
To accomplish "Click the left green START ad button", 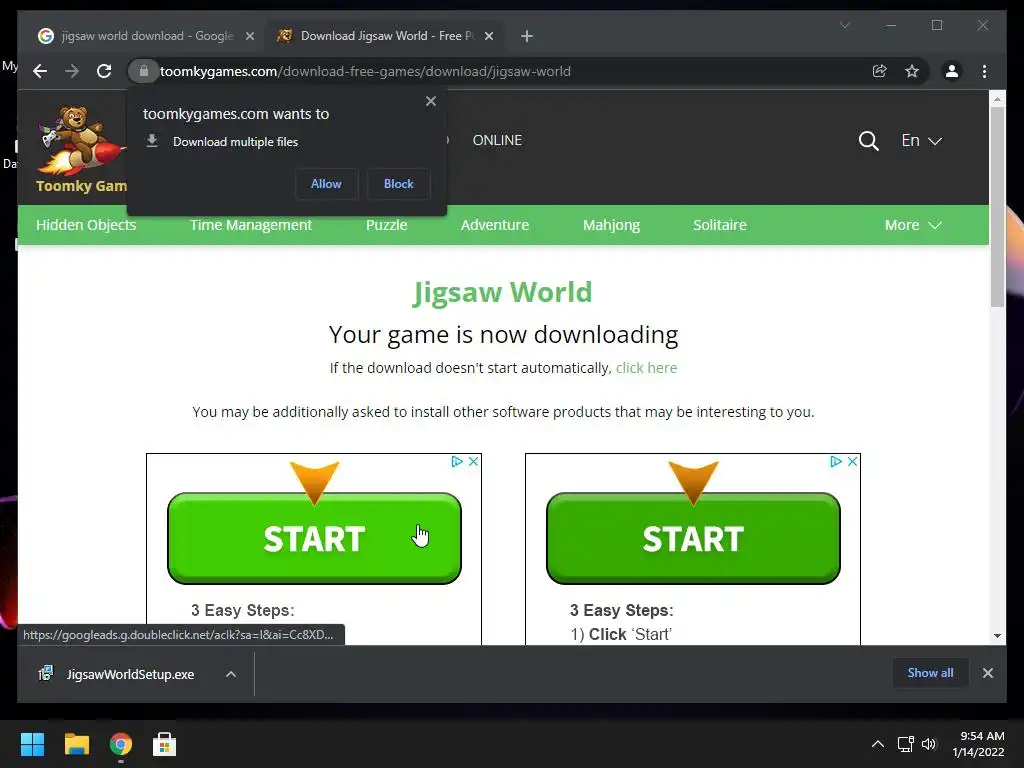I will coord(314,538).
